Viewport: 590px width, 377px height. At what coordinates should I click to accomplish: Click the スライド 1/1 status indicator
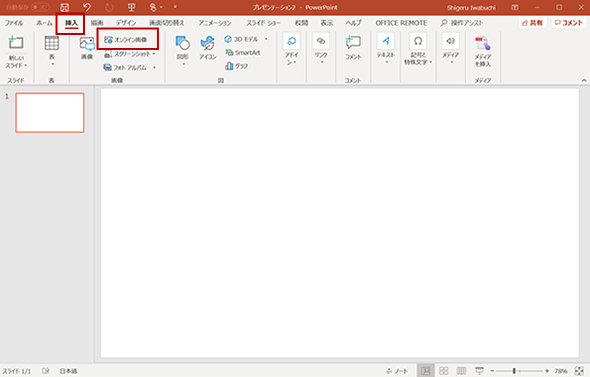[x=17, y=371]
